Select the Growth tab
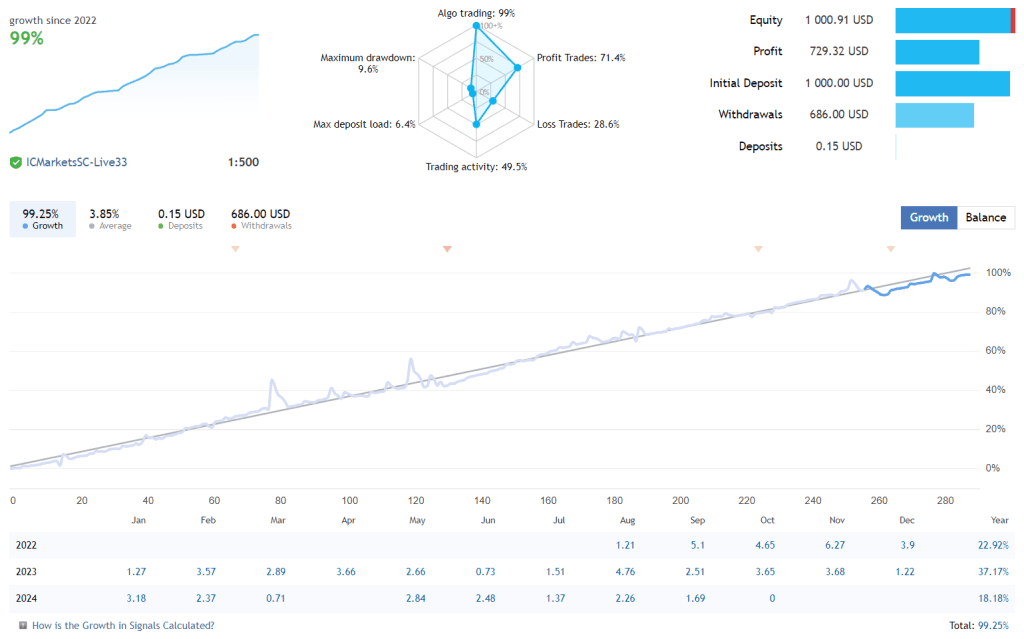 pos(928,217)
